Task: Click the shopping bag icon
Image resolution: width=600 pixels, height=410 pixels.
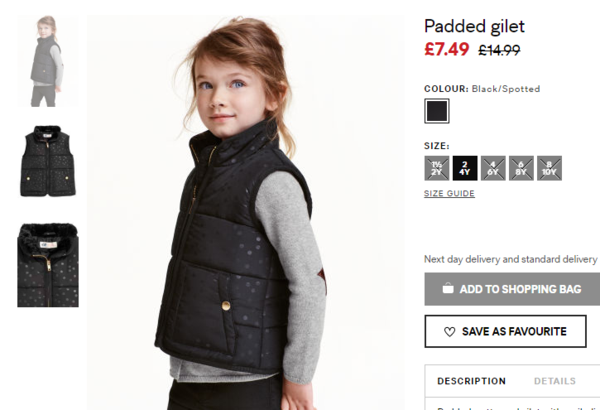Action: [x=448, y=288]
